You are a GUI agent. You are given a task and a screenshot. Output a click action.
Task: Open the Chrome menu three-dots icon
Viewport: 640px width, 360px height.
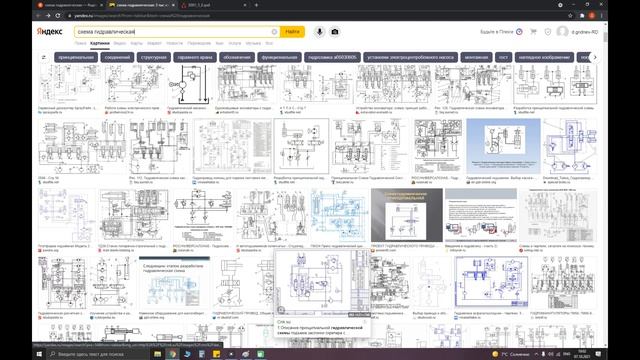tap(602, 16)
